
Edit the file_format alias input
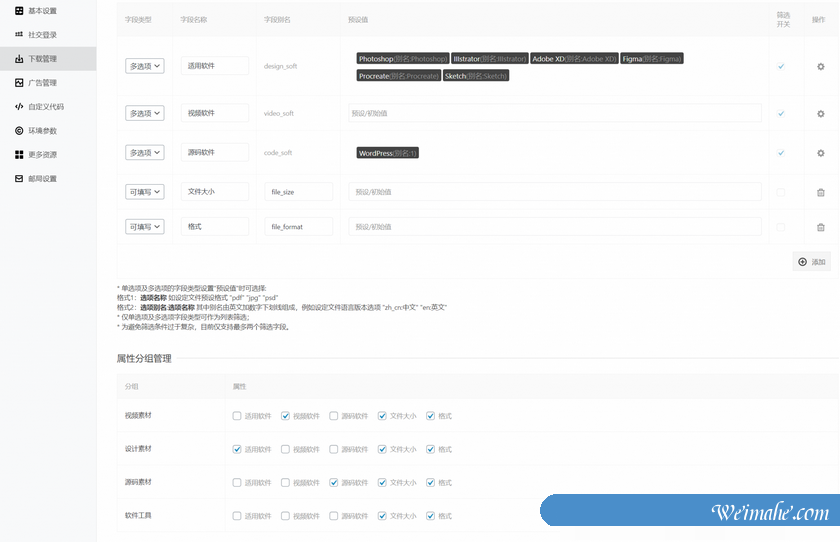(x=298, y=227)
